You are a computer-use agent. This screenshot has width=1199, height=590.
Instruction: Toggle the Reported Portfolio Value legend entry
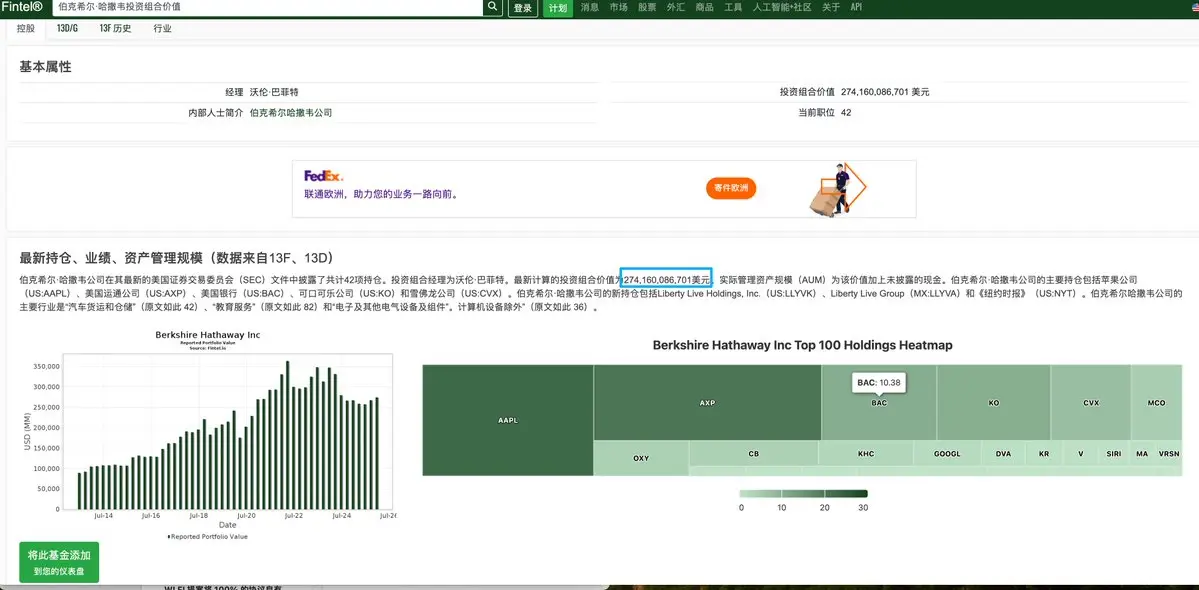[208, 536]
